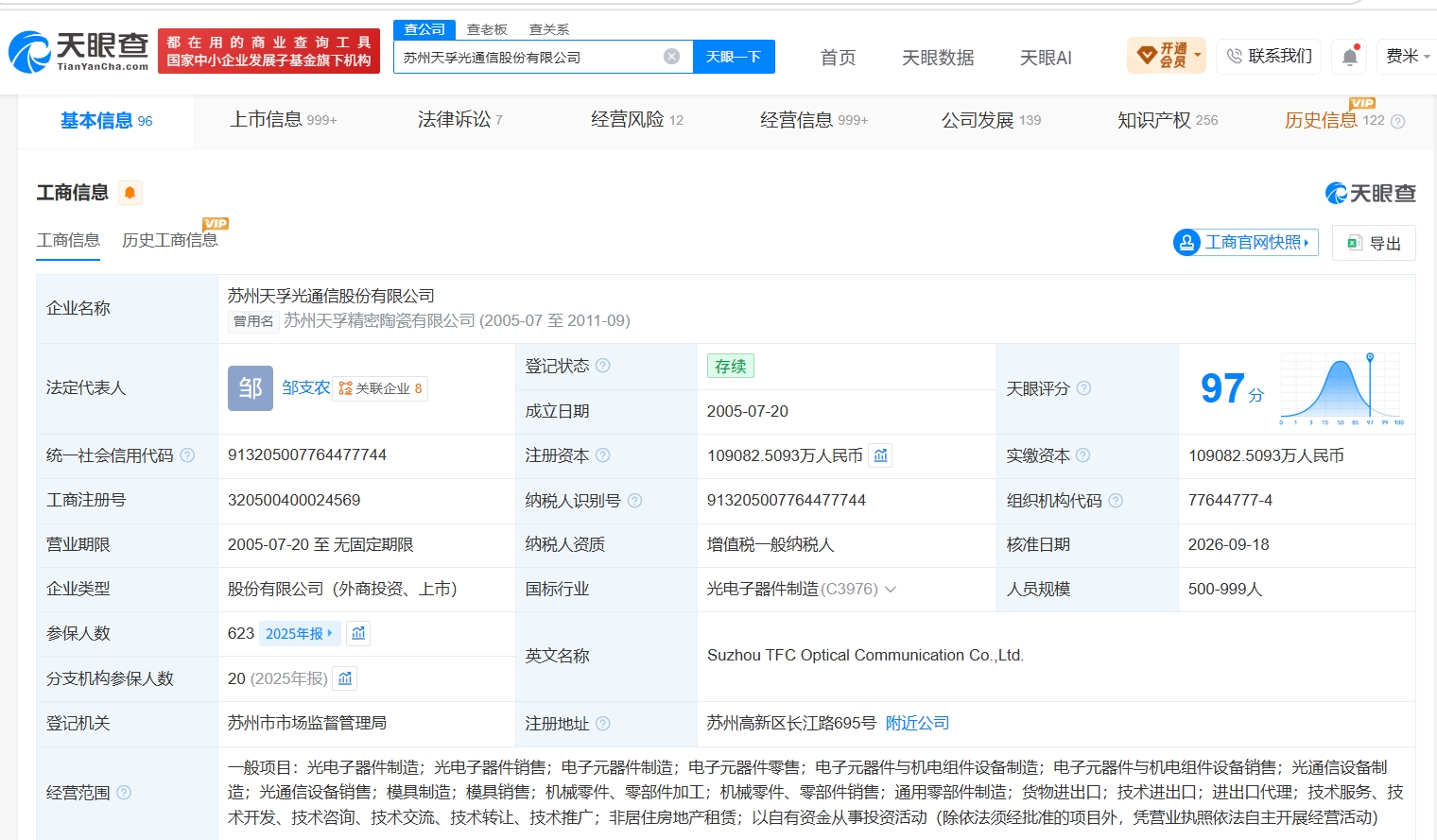Image resolution: width=1437 pixels, height=840 pixels.
Task: Open the 公司发展 tab
Action: click(x=991, y=120)
